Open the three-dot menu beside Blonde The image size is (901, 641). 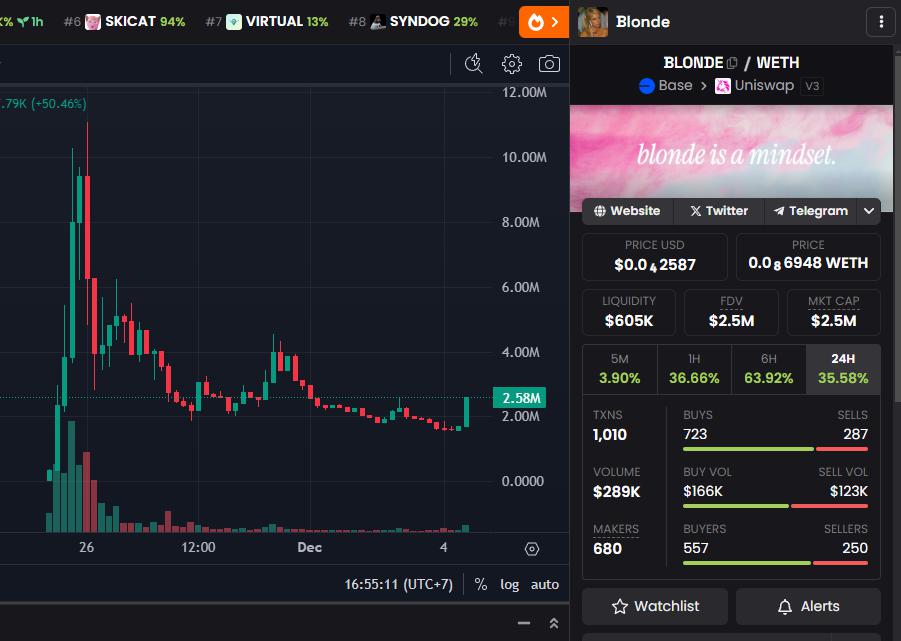881,22
